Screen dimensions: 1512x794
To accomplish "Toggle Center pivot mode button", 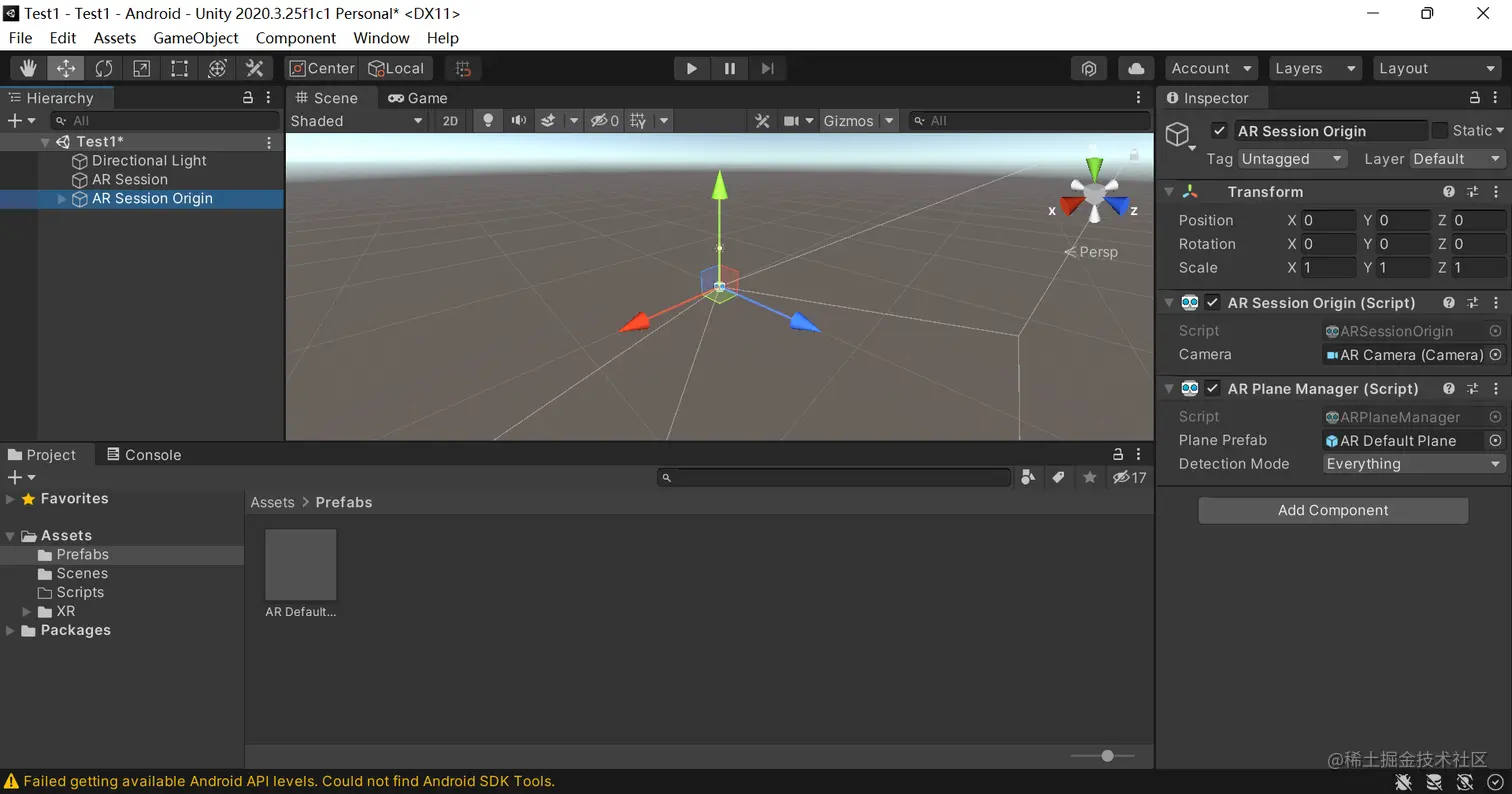I will point(322,68).
